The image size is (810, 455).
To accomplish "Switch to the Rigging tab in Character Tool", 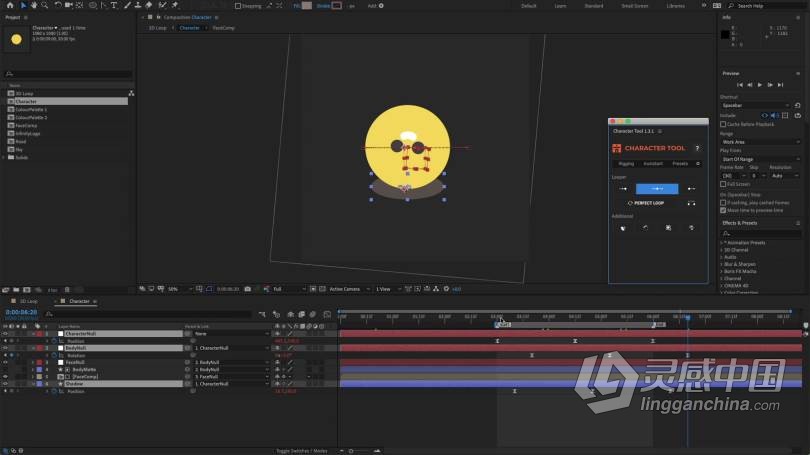I will pyautogui.click(x=625, y=163).
